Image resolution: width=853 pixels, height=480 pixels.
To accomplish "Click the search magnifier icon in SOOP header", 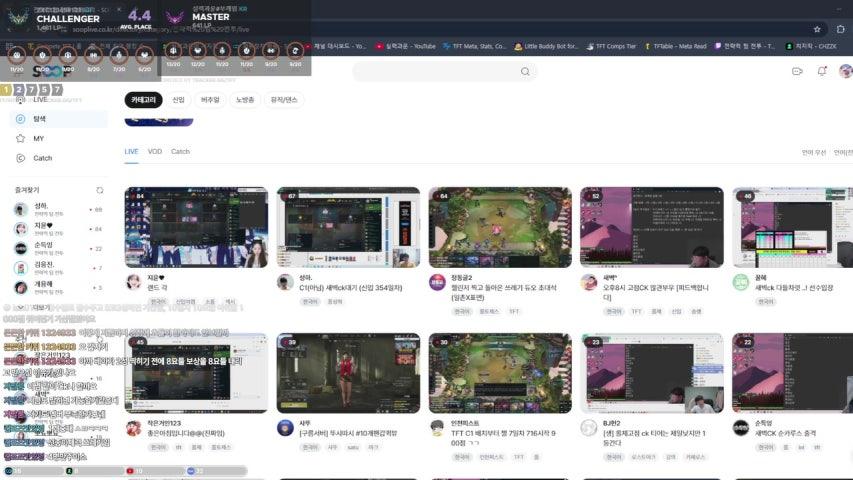I will [x=525, y=72].
